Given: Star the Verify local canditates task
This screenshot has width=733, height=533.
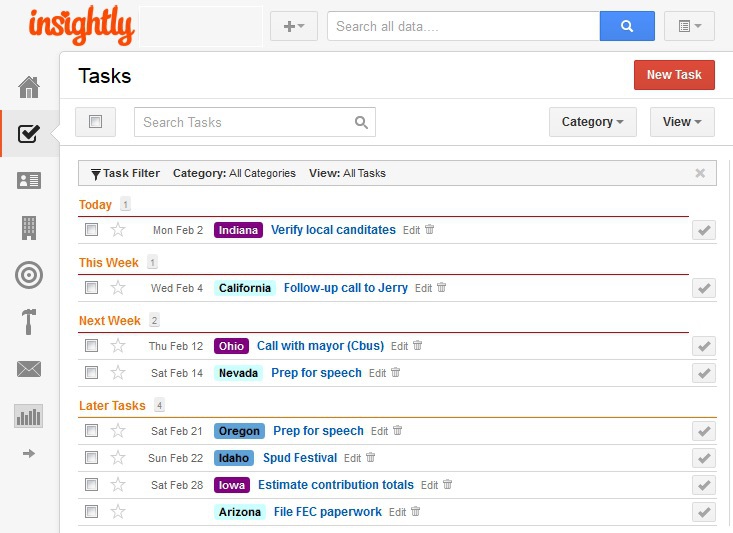Looking at the screenshot, I should coord(118,230).
